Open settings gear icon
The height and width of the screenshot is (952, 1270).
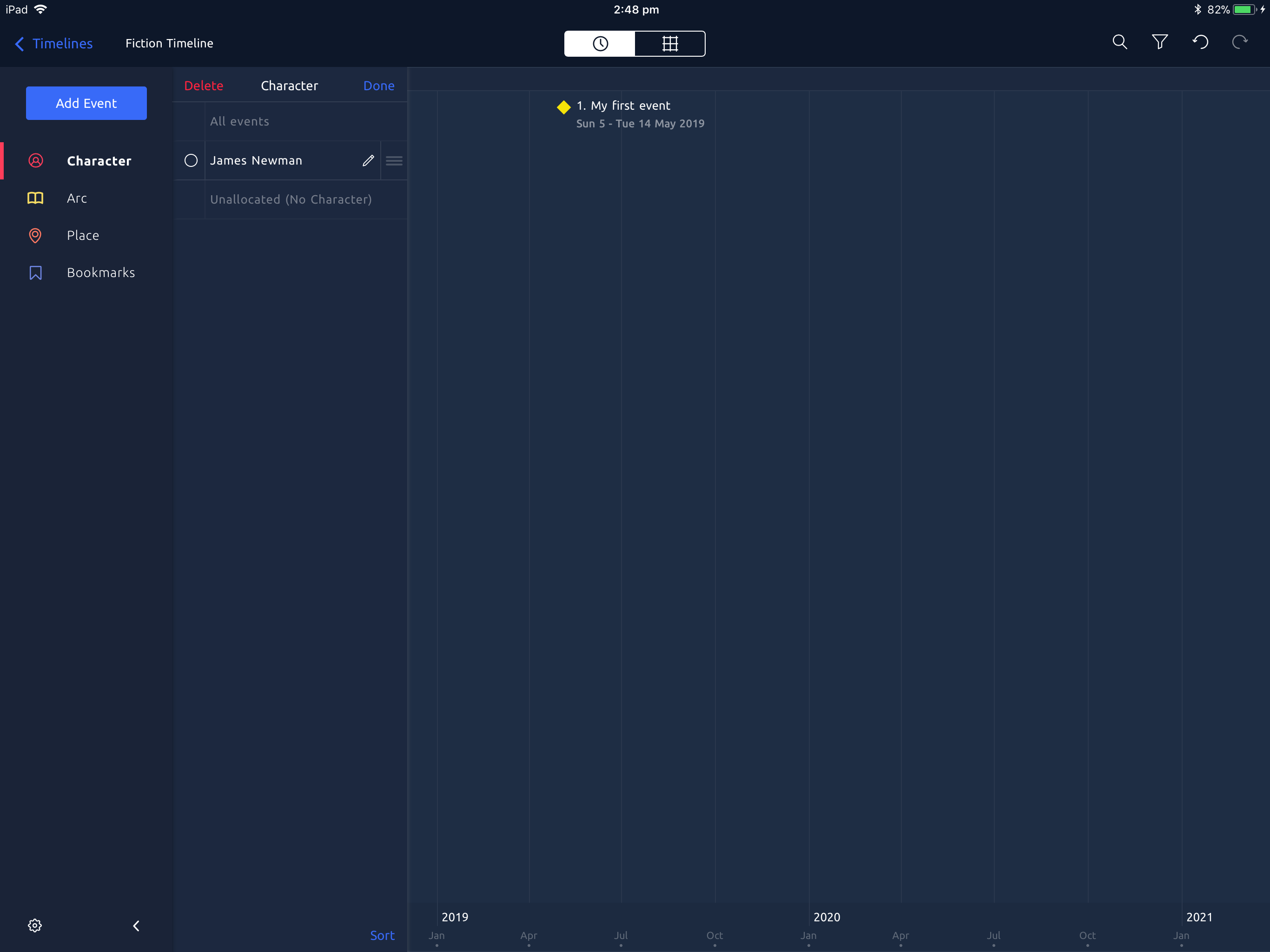pos(35,925)
